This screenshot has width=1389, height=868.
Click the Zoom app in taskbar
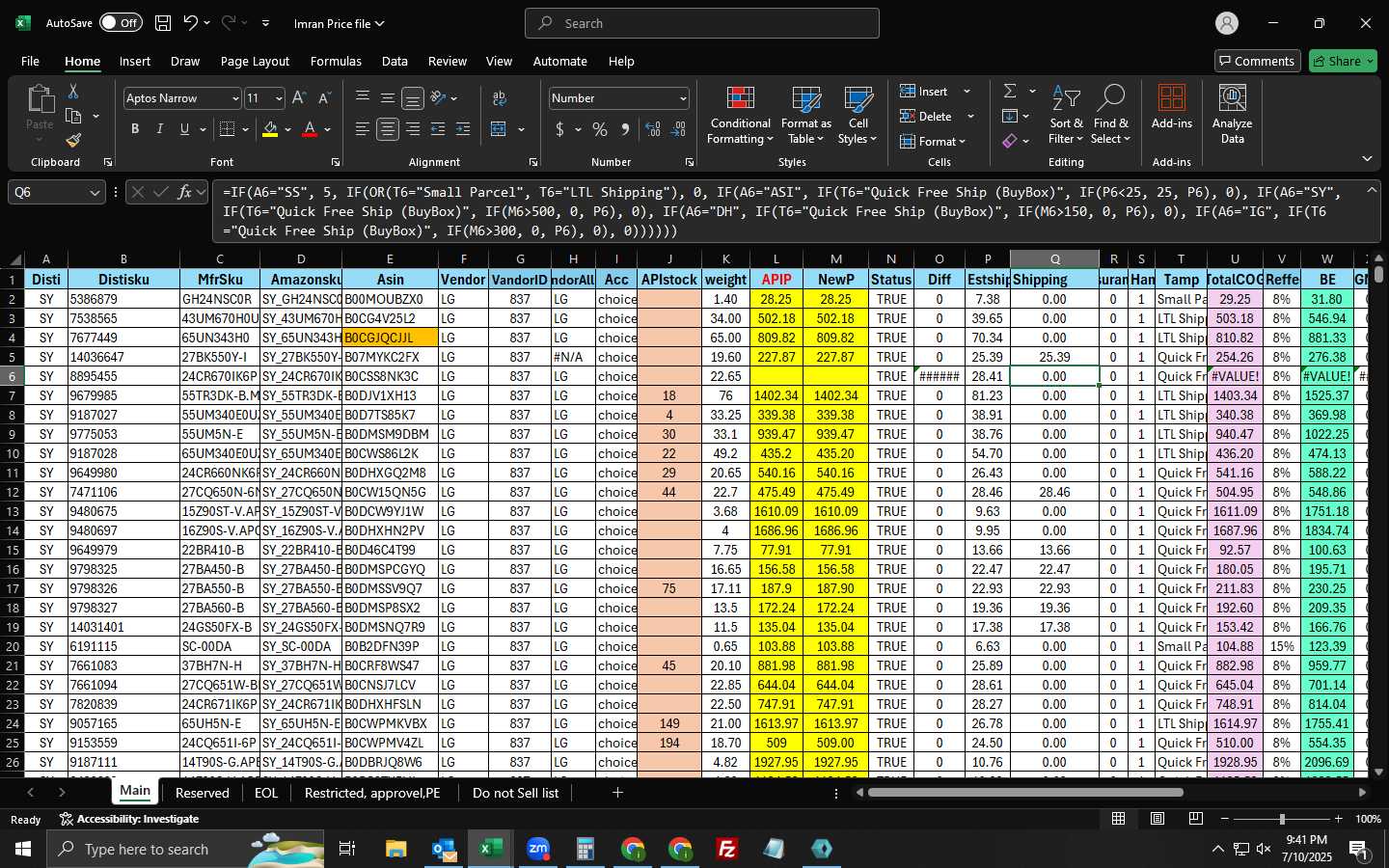(538, 849)
